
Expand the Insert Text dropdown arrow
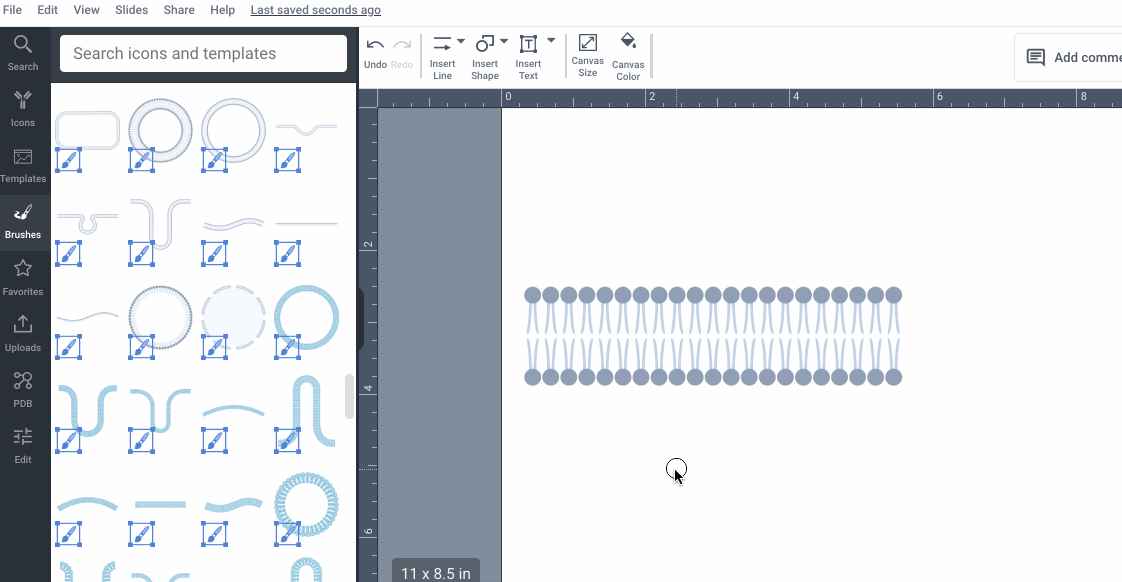pyautogui.click(x=551, y=42)
